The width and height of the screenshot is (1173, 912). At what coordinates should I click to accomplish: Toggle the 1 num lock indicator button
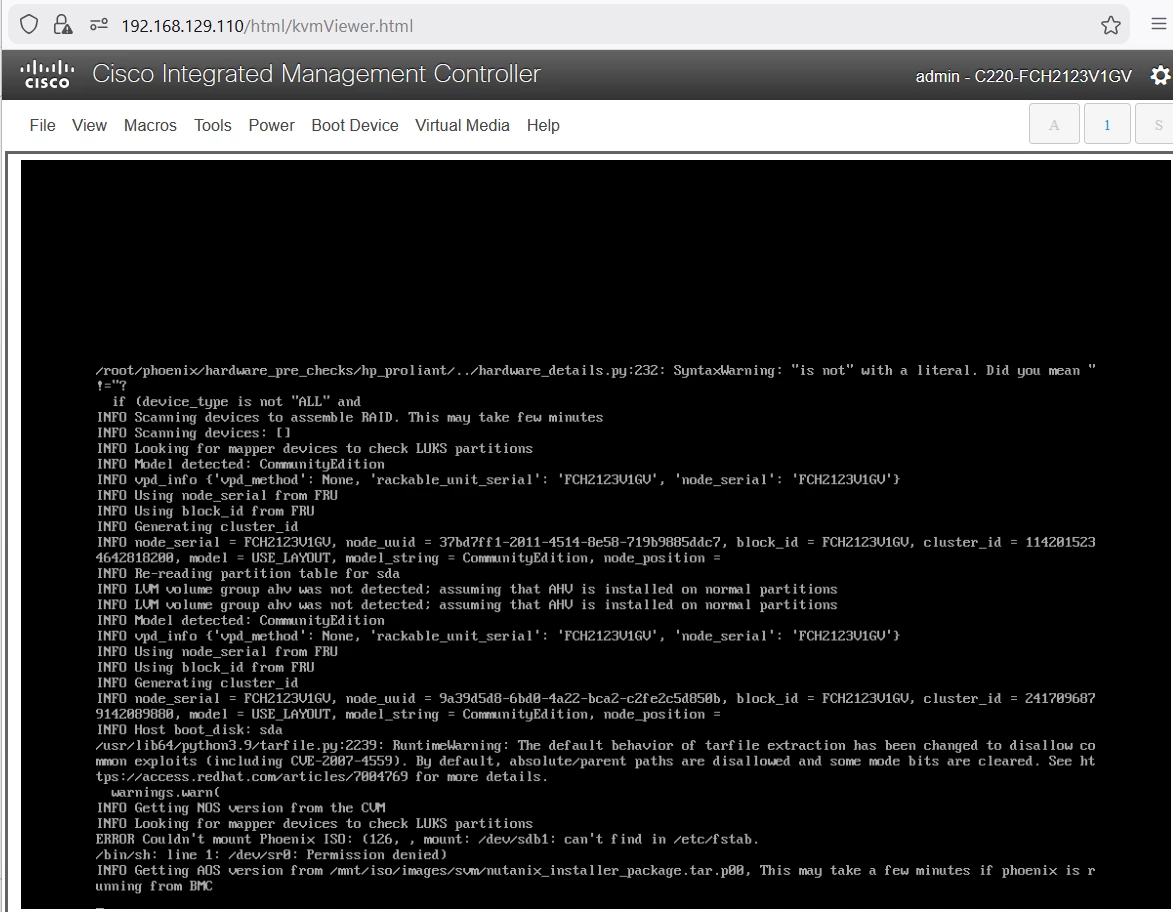coord(1107,124)
